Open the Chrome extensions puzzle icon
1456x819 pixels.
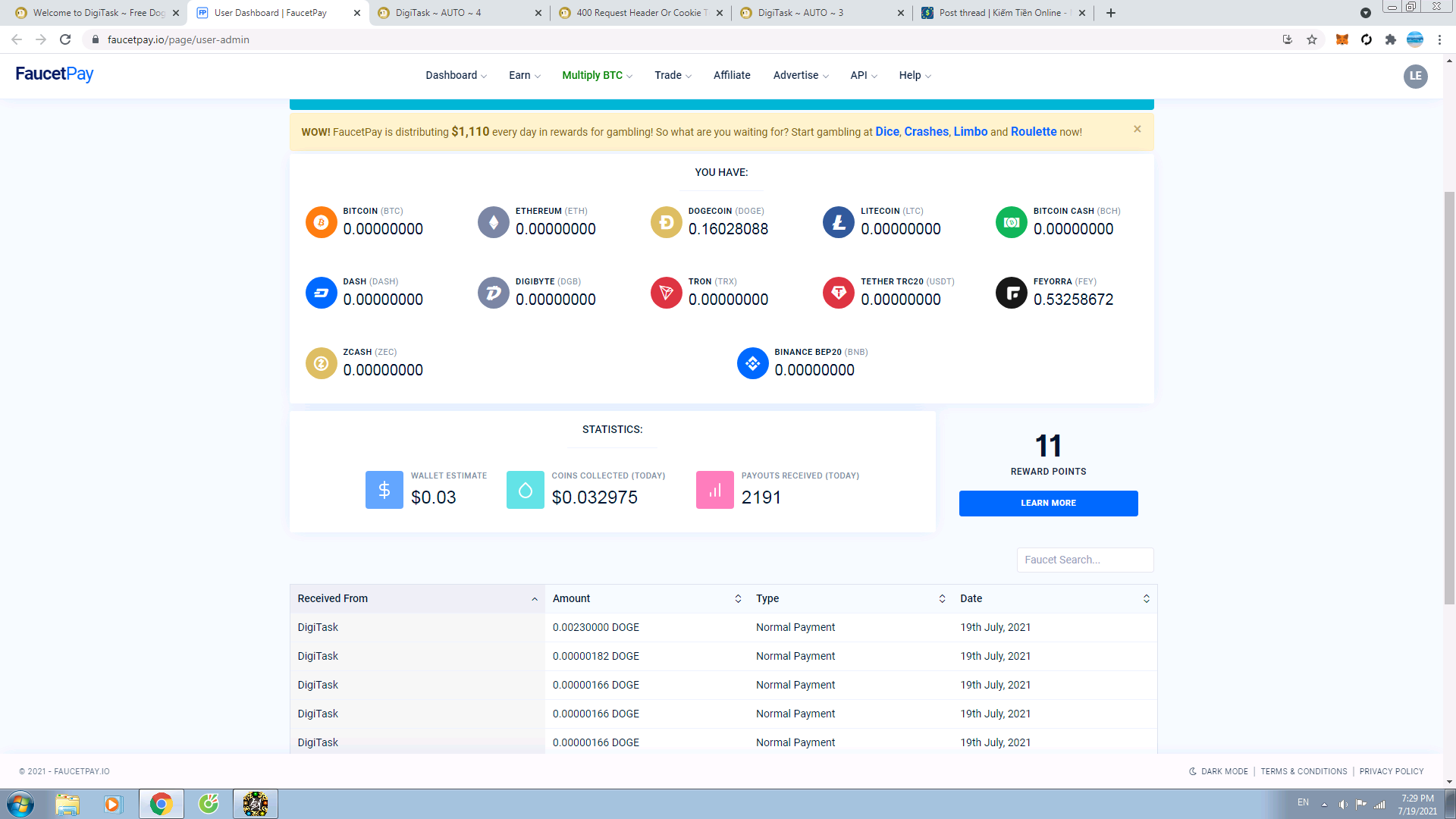[1391, 39]
